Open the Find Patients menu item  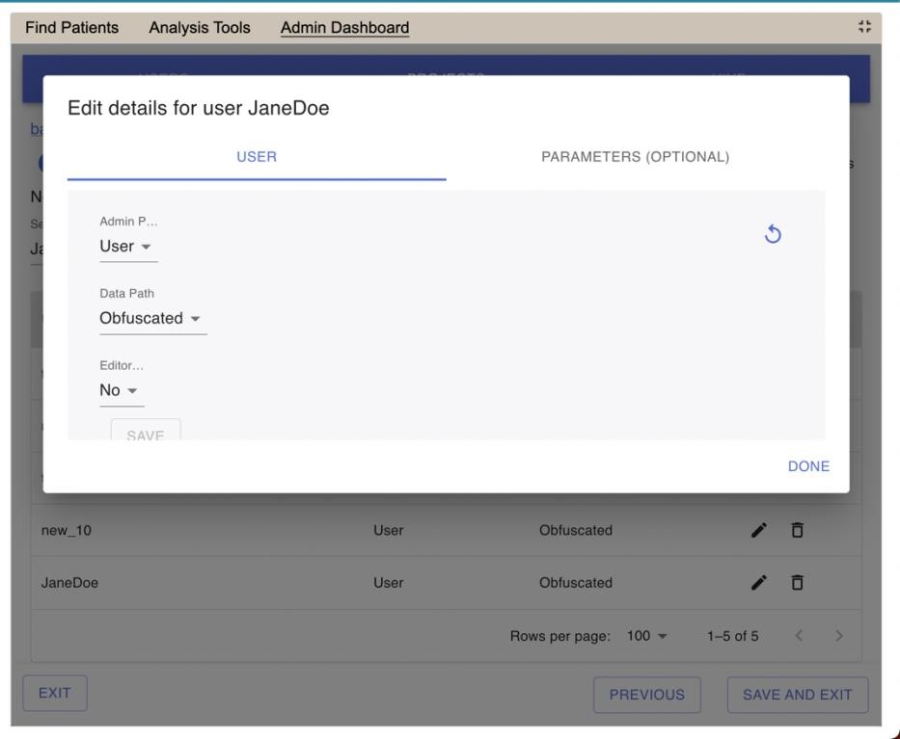[71, 28]
